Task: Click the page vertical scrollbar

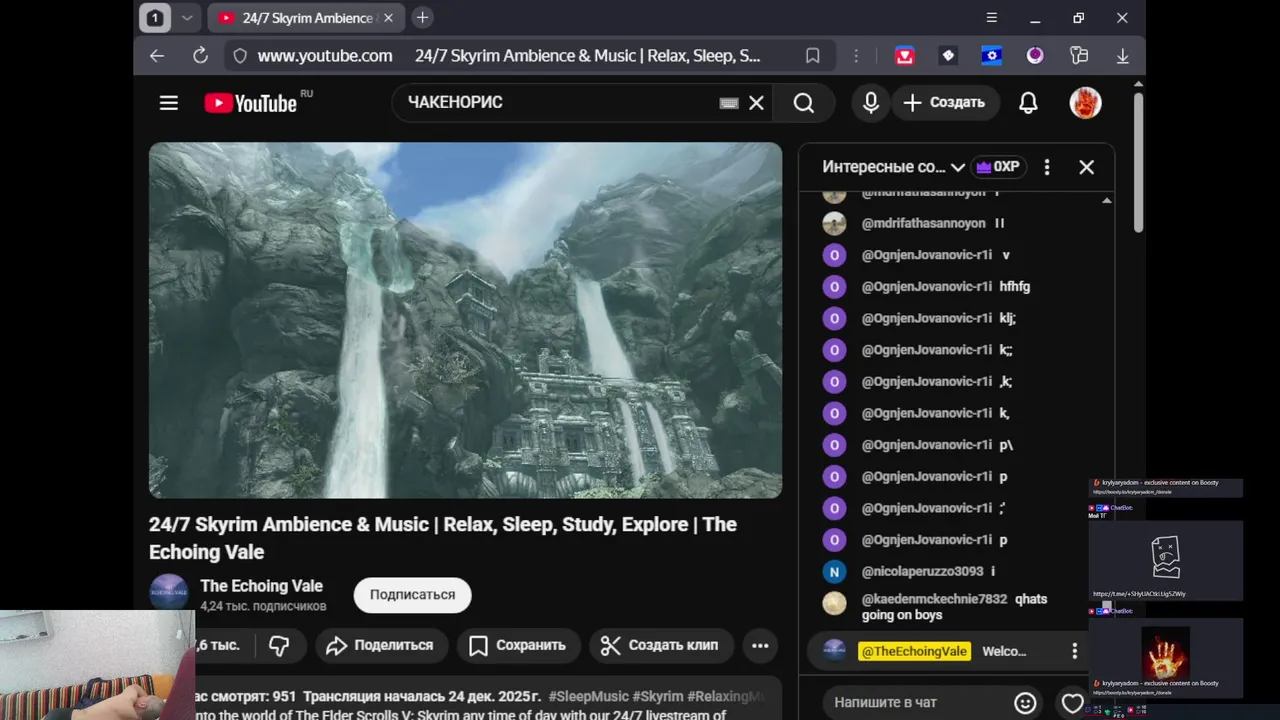Action: click(1138, 160)
